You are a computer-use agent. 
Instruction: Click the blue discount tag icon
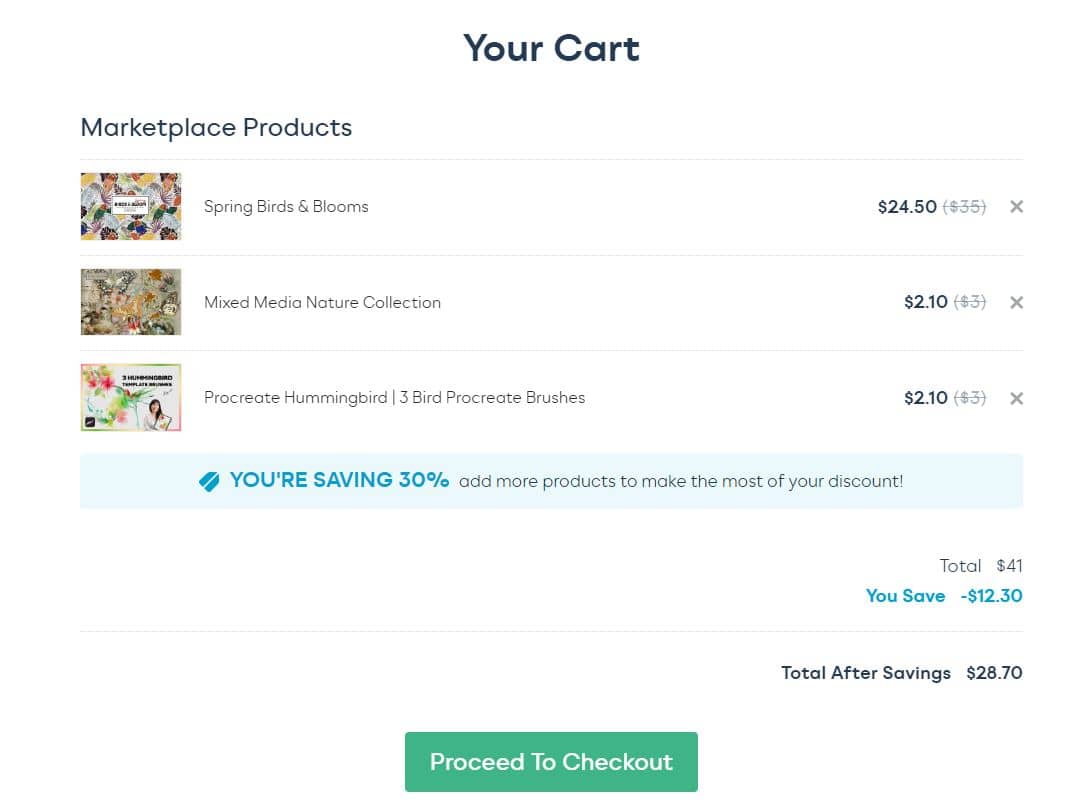[x=209, y=481]
